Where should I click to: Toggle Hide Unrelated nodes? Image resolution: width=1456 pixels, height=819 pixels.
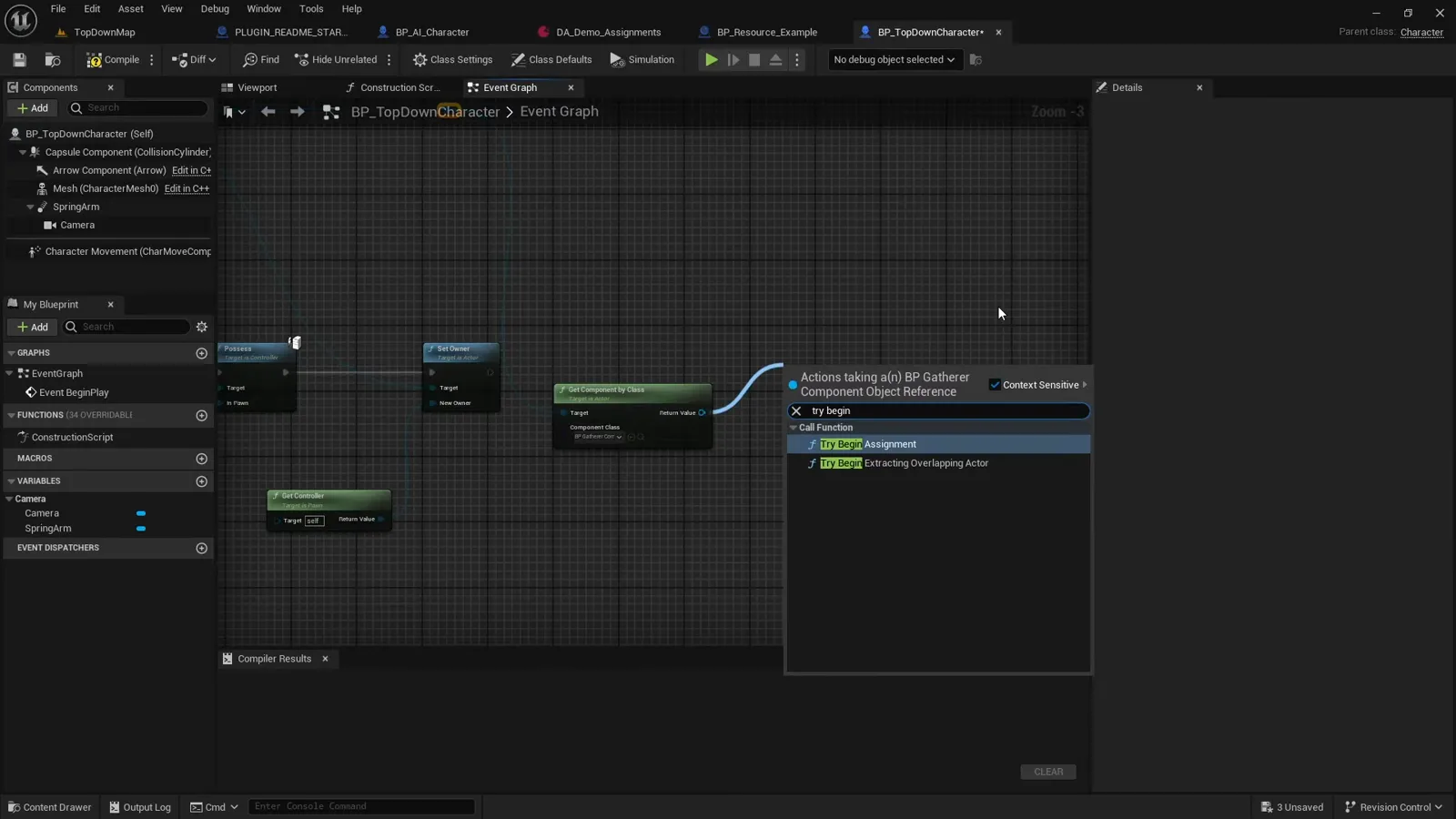click(x=336, y=60)
